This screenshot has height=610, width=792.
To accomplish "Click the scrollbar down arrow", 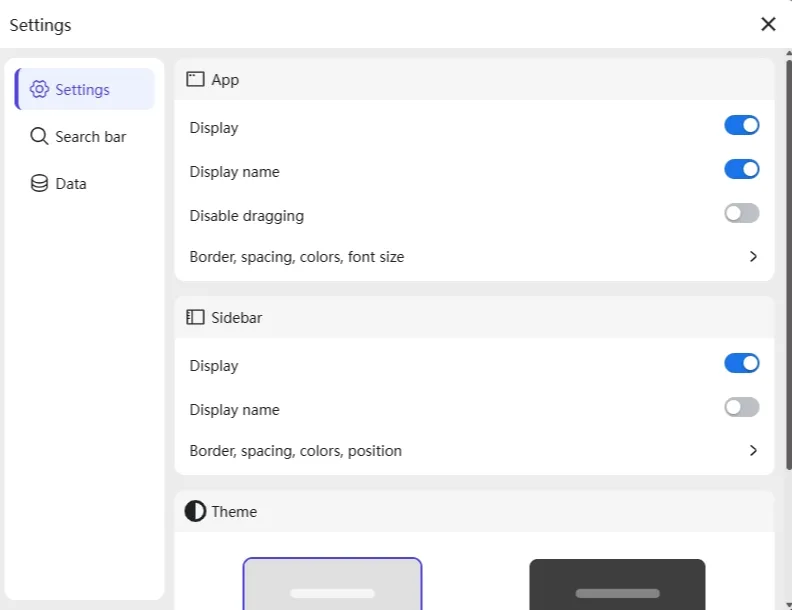I will pyautogui.click(x=788, y=605).
